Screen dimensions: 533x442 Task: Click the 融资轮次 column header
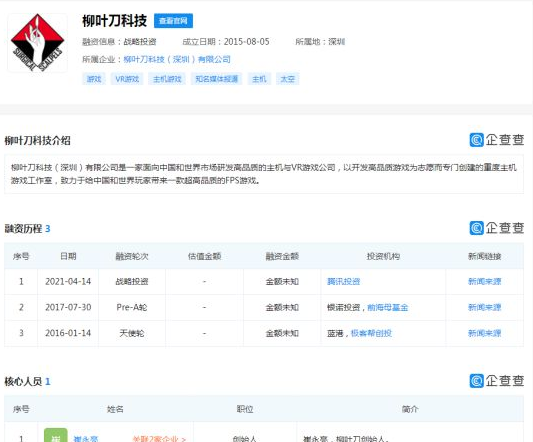tap(132, 256)
